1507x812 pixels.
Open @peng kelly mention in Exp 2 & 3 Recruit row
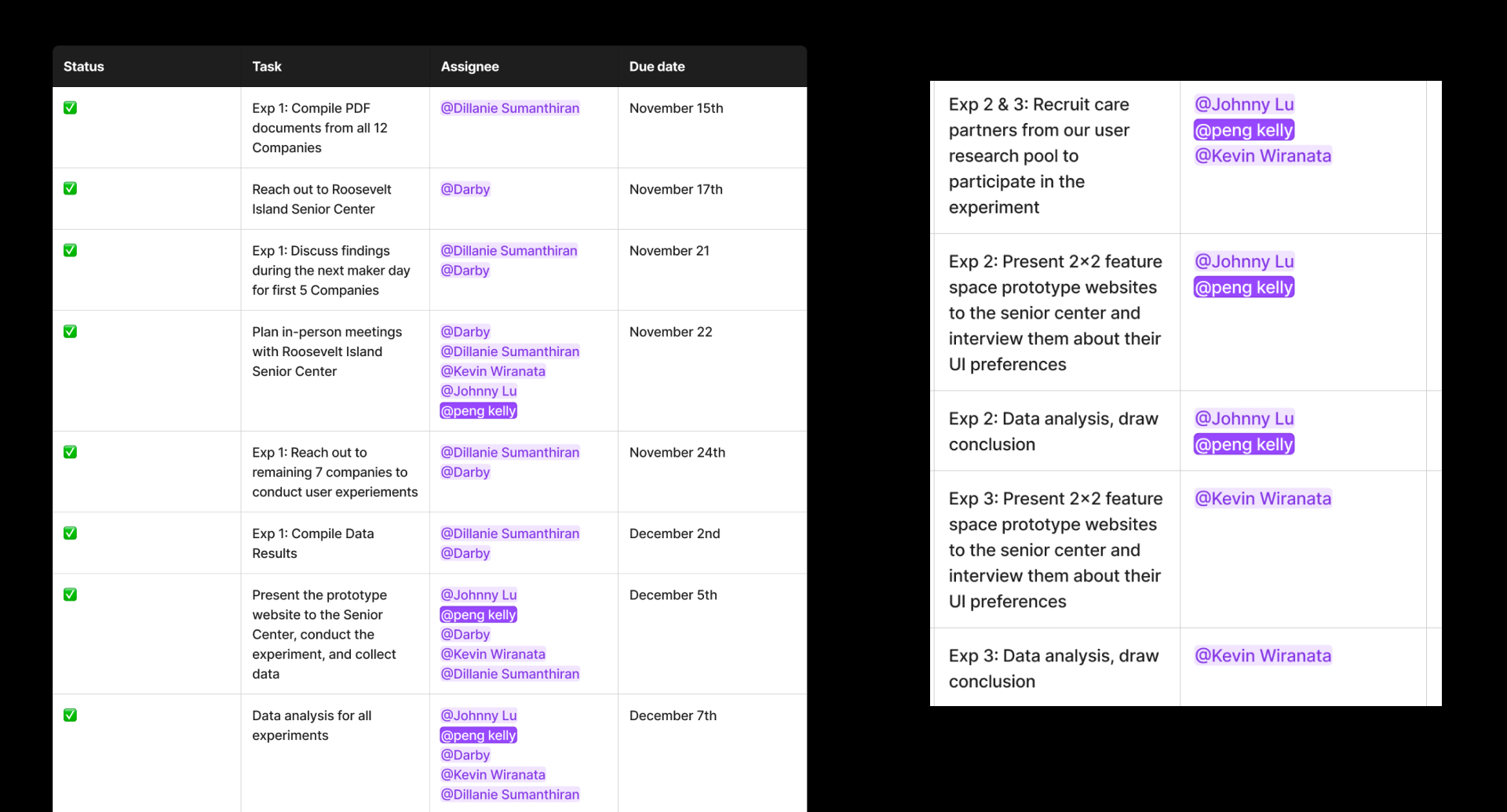[1244, 130]
